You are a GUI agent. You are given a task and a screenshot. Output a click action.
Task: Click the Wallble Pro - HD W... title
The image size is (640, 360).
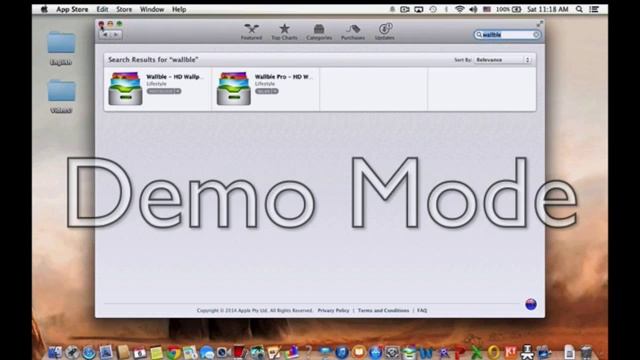coord(283,77)
